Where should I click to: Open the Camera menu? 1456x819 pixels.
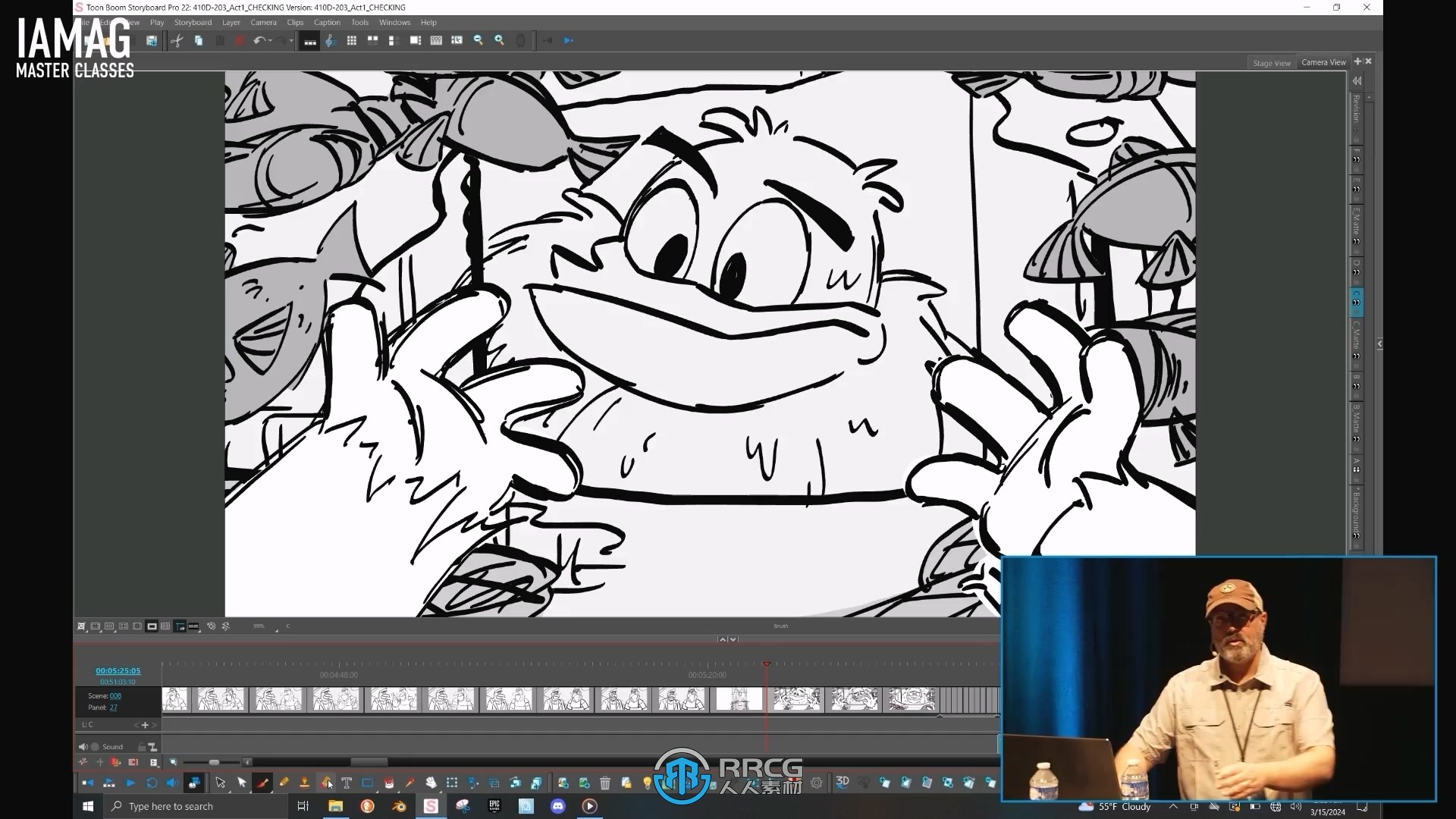264,23
